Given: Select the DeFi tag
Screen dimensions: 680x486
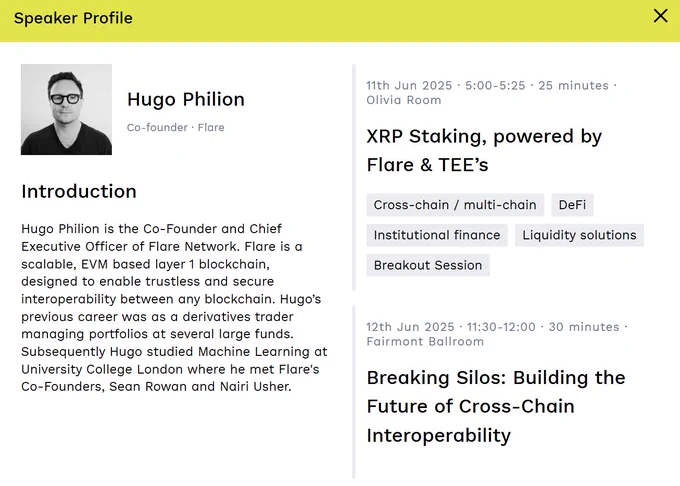Looking at the screenshot, I should (x=572, y=205).
